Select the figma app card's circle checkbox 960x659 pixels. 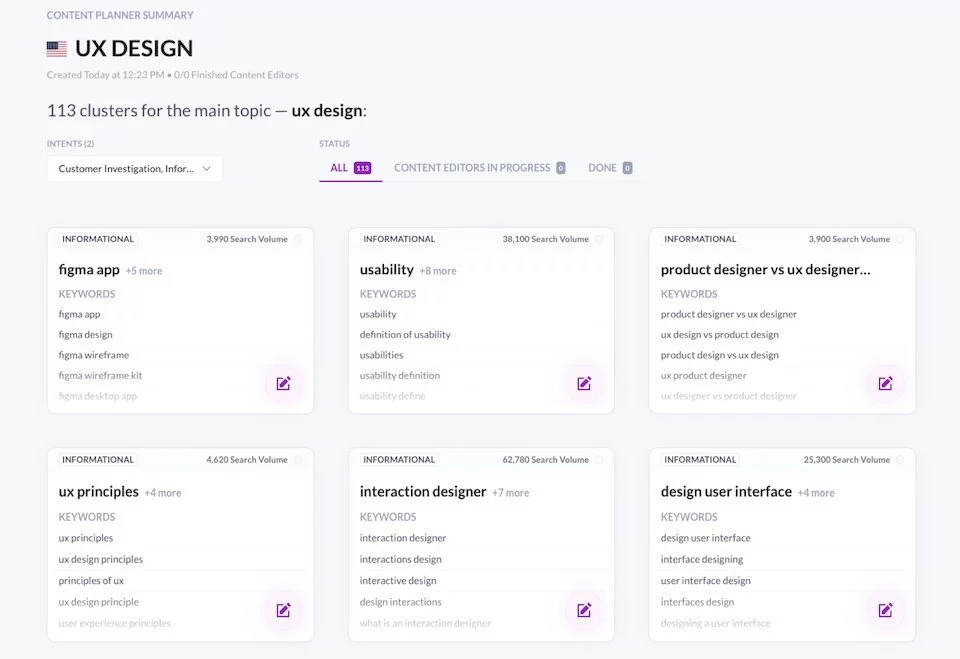pyautogui.click(x=298, y=239)
